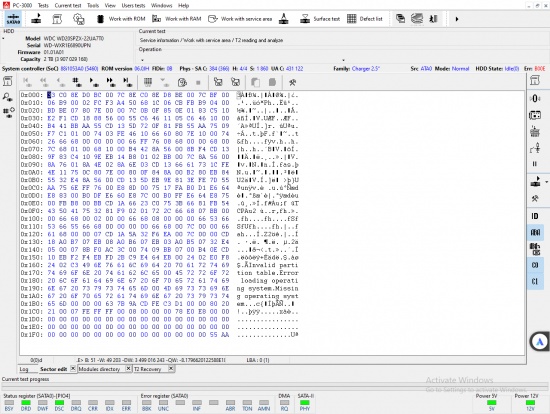Click the second of the two drive icons in the editor toolbar

pyautogui.click(x=235, y=82)
